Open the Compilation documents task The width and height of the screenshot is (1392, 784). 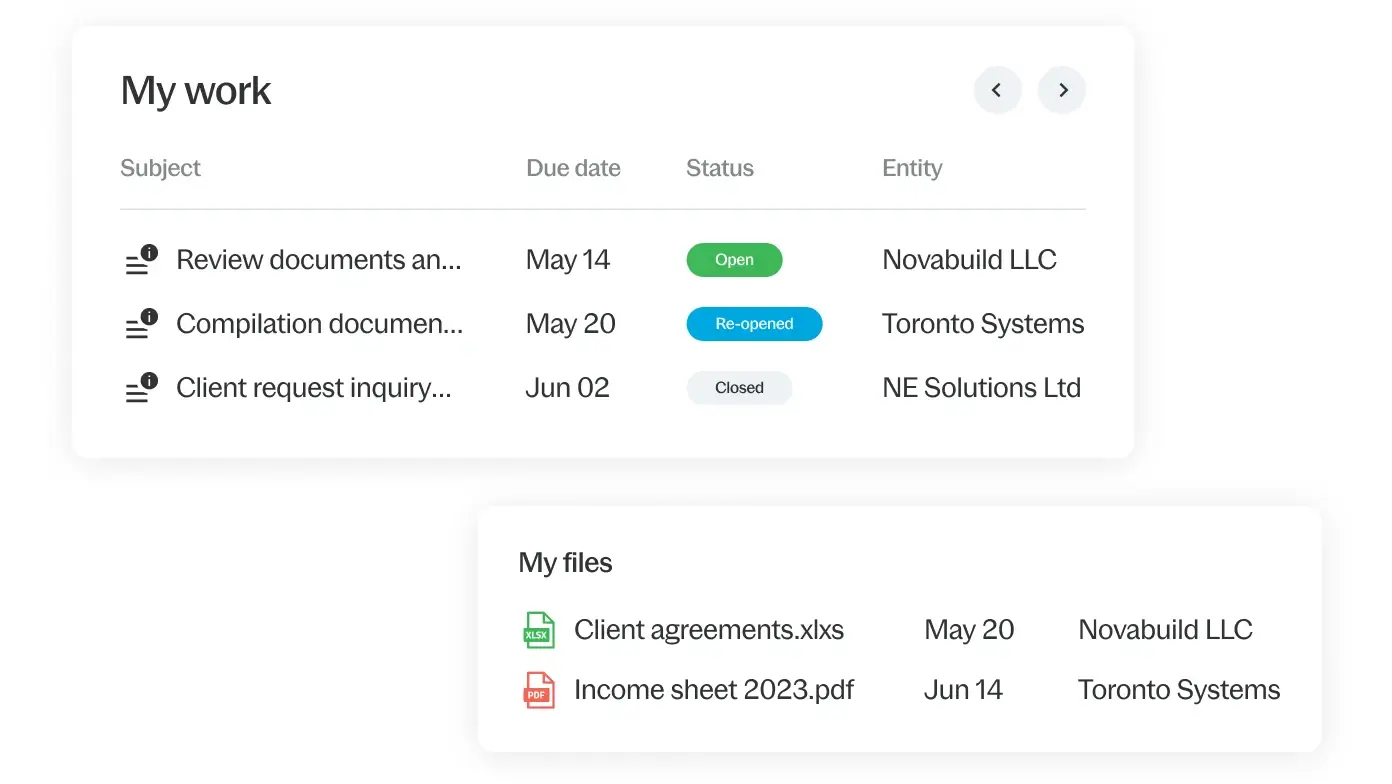coord(320,324)
